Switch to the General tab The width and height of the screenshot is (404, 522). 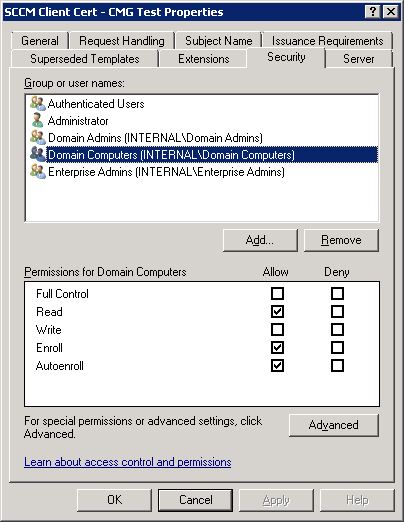pos(40,41)
